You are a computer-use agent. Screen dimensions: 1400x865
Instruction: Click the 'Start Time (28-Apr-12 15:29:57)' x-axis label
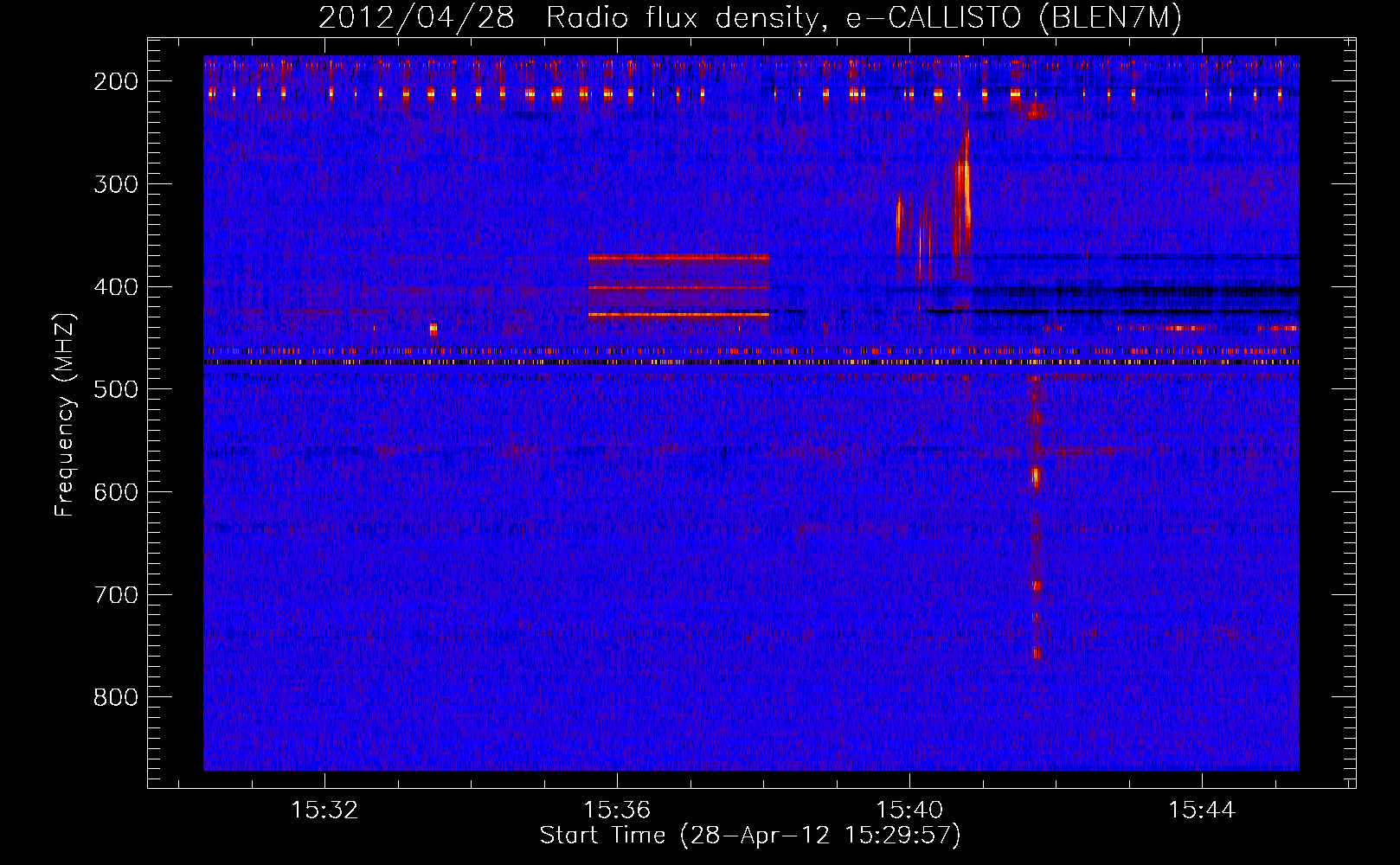[x=750, y=836]
